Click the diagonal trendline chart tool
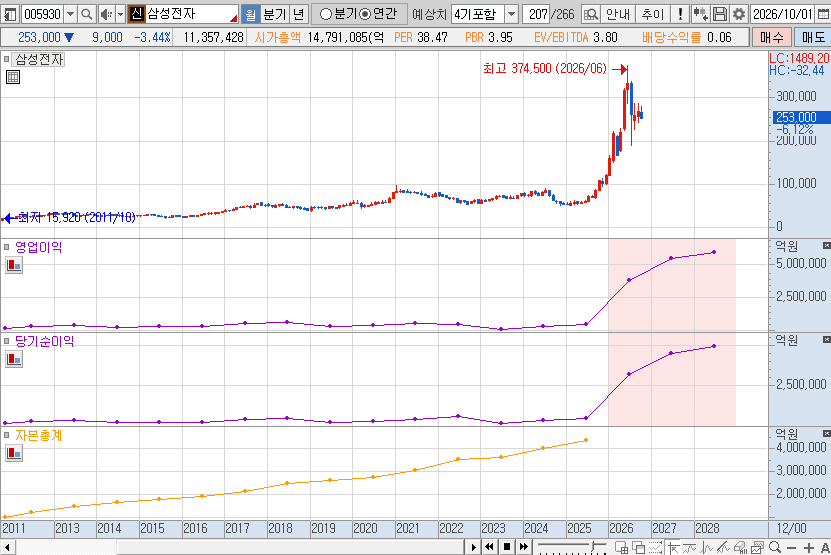This screenshot has width=831, height=555. click(x=723, y=547)
